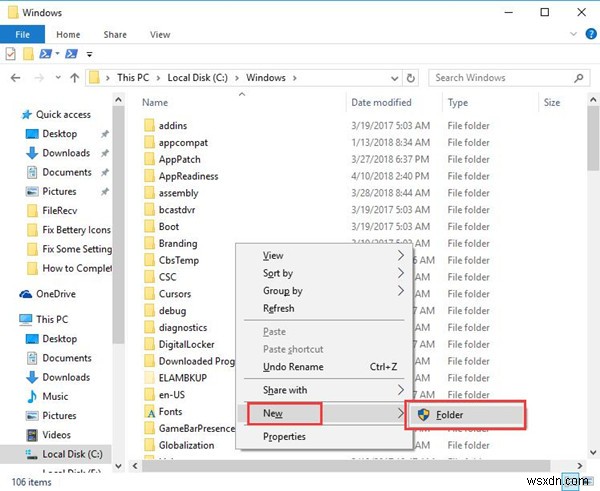Select the AppPatch folder icon
Screen dimensions: 600x491
(x=149, y=159)
